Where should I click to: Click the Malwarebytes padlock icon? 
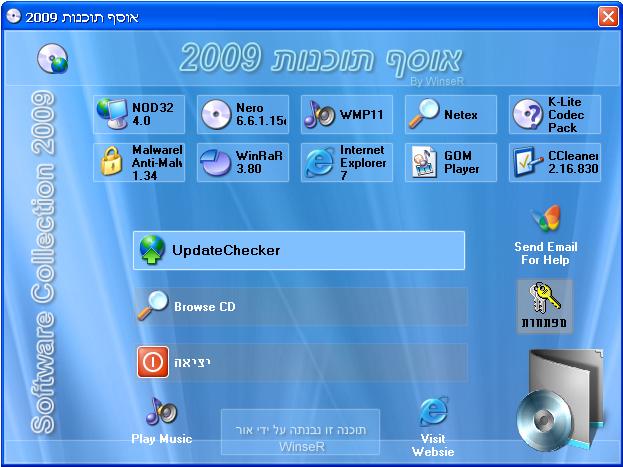pyautogui.click(x=111, y=161)
